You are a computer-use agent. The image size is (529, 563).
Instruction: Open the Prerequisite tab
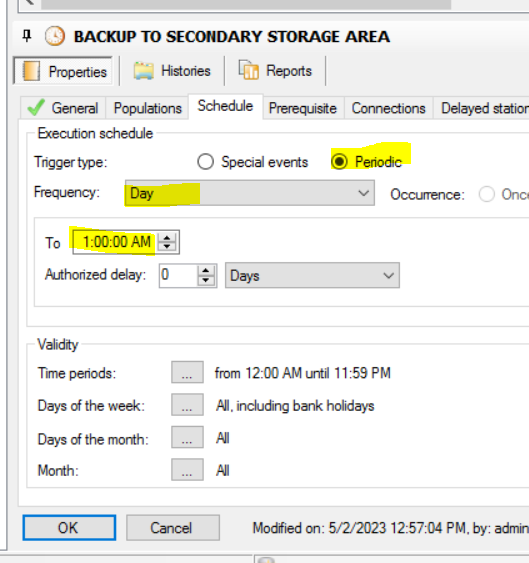(302, 108)
